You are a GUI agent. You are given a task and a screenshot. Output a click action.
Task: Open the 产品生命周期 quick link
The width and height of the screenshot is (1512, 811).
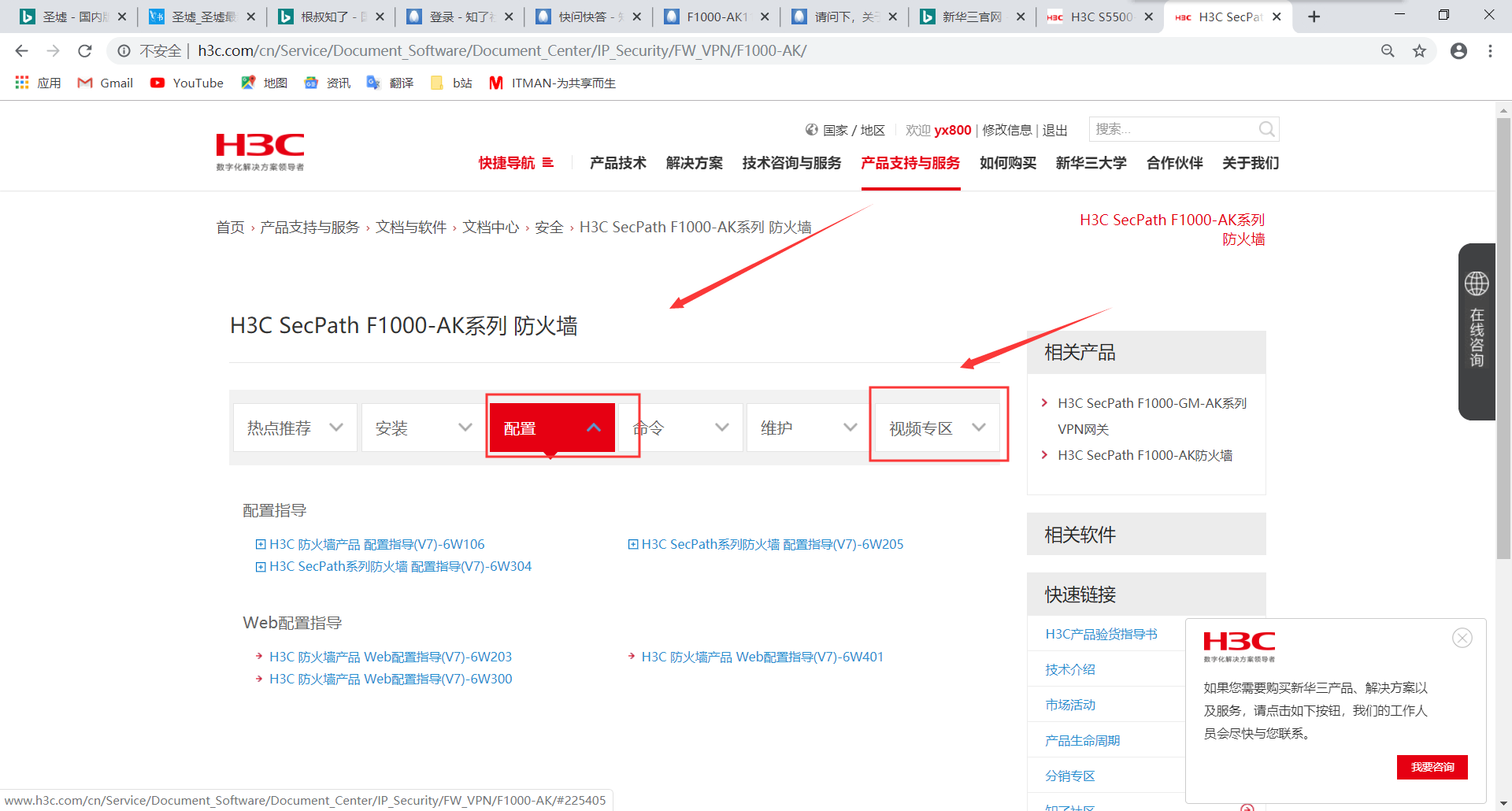(1082, 740)
